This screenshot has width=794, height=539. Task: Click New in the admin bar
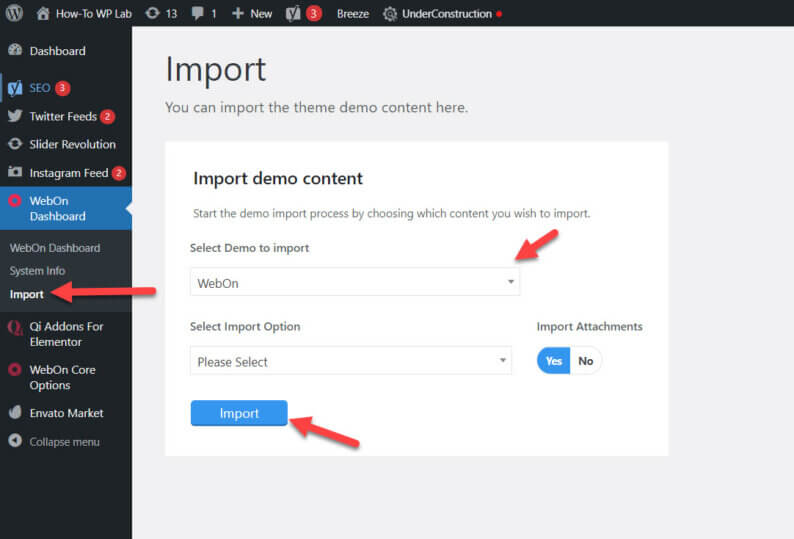pos(261,14)
